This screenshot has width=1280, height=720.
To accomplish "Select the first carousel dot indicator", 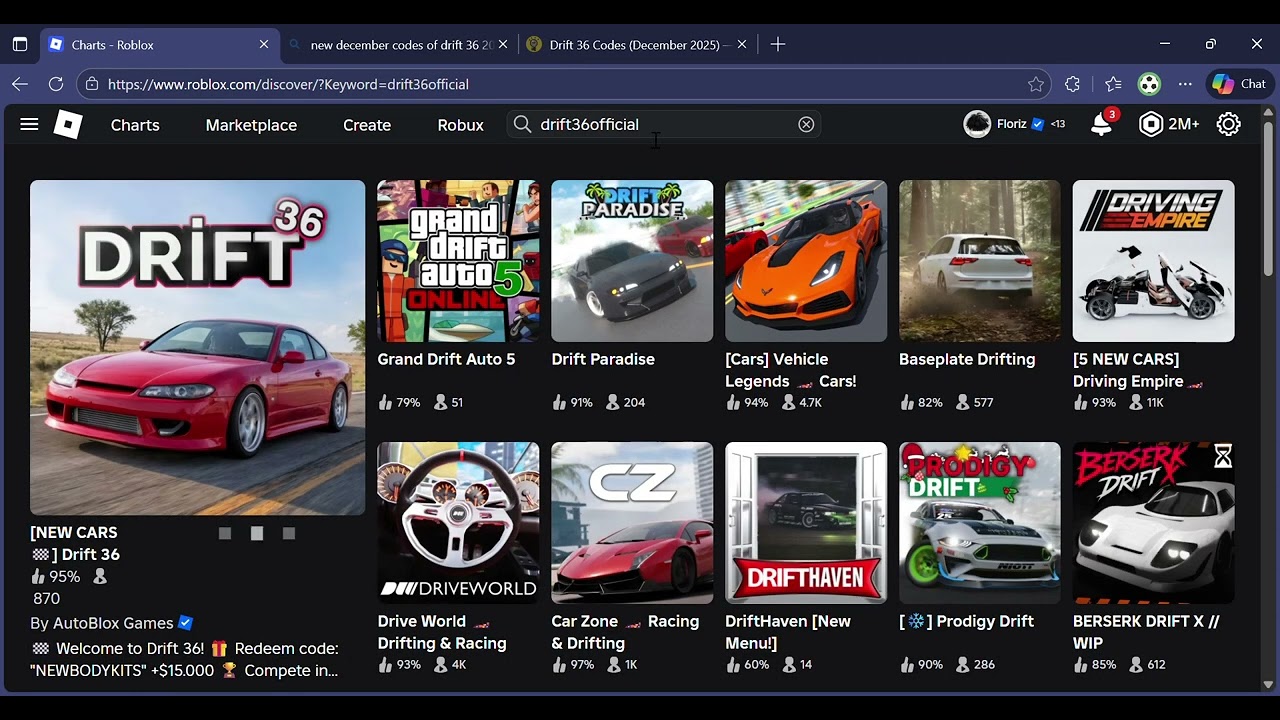I will pyautogui.click(x=225, y=534).
